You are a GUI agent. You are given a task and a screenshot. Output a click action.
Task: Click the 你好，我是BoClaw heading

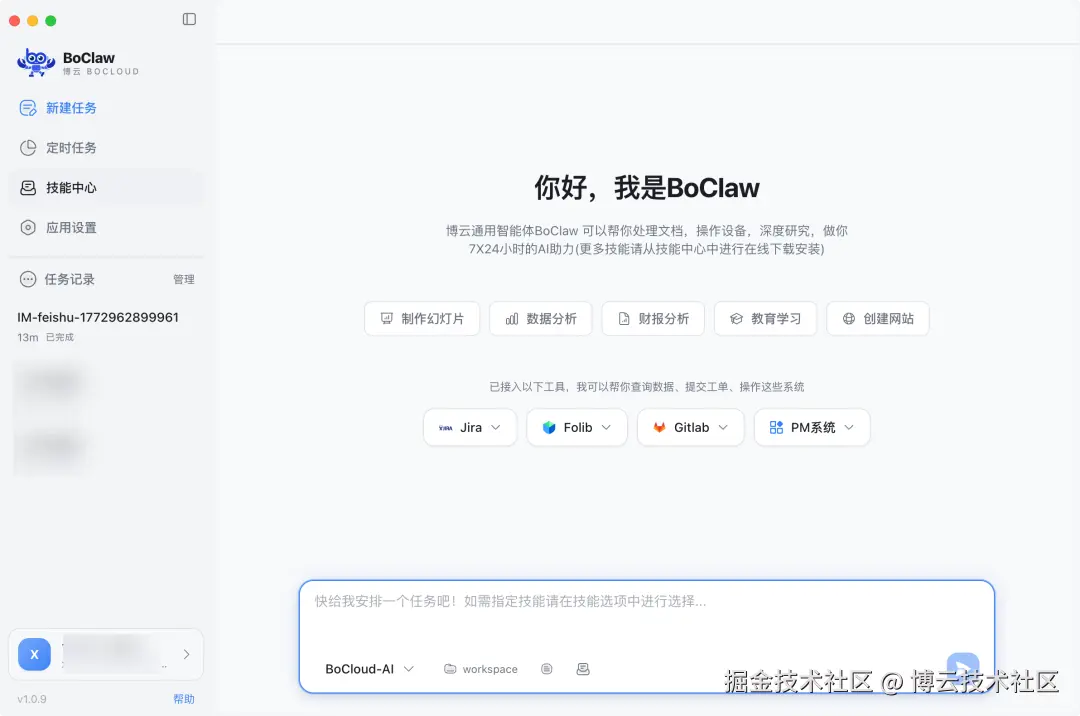(x=647, y=188)
